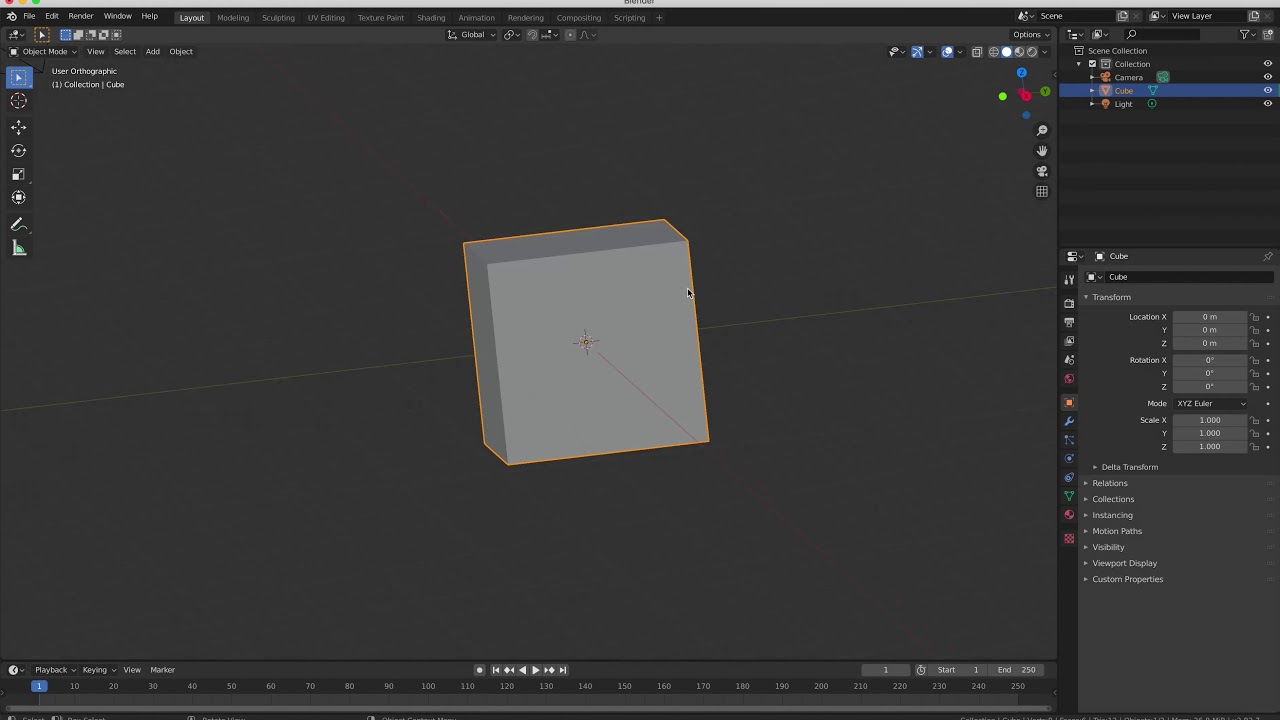Open the Material properties tab
1280x720 pixels.
pyautogui.click(x=1069, y=515)
